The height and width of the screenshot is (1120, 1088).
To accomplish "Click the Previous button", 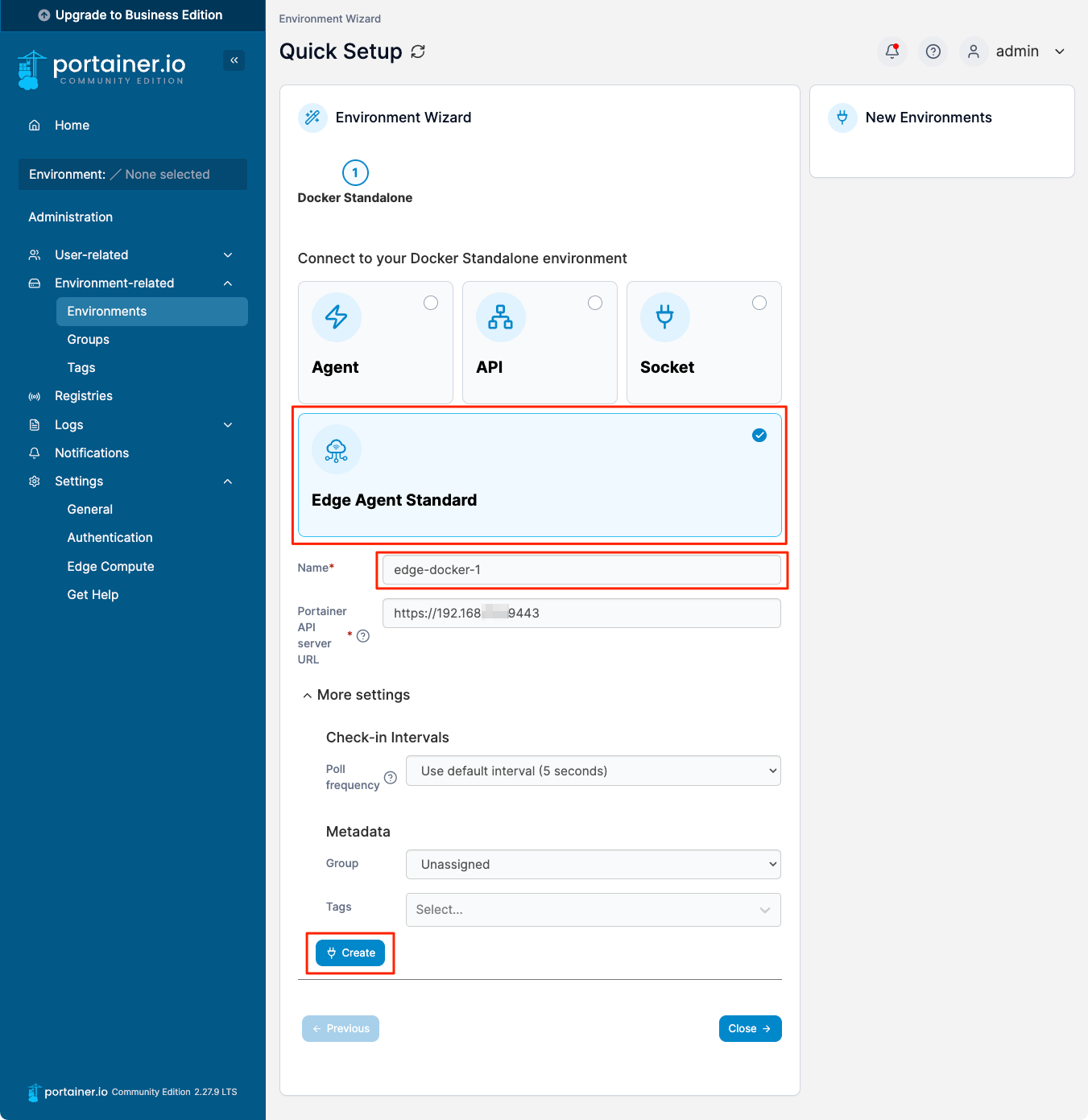I will pyautogui.click(x=341, y=1029).
